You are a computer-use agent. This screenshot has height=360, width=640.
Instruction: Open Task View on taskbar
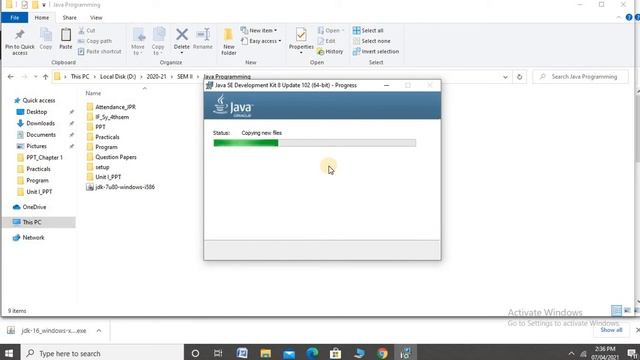(218, 353)
